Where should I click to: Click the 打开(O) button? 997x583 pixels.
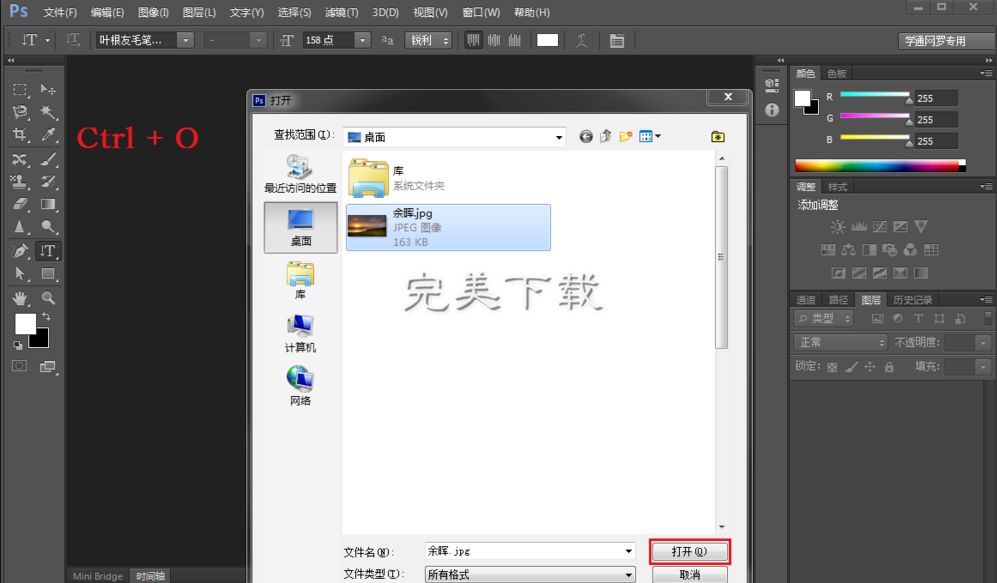(x=690, y=551)
